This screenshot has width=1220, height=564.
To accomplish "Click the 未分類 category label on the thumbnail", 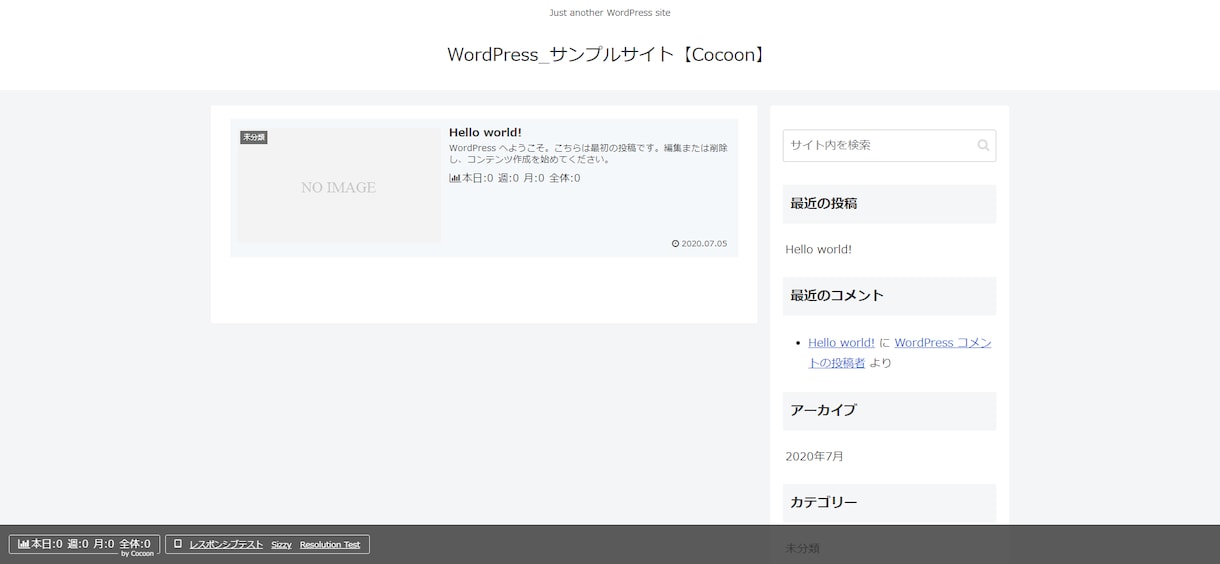I will (253, 137).
